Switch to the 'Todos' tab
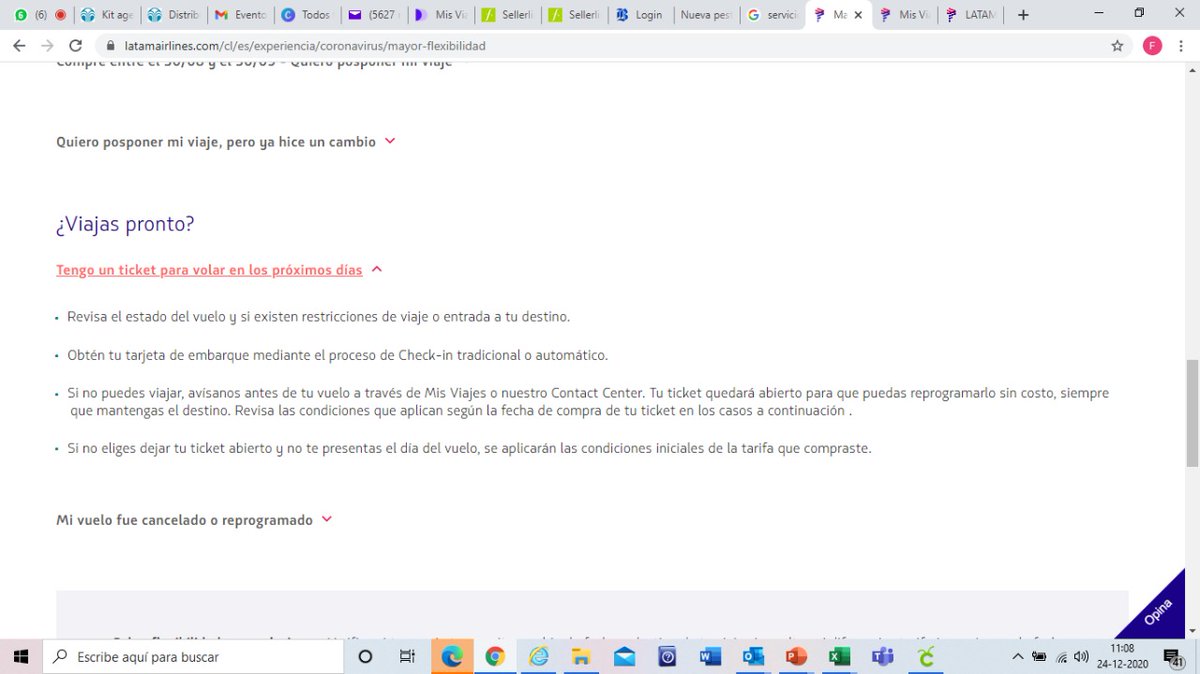This screenshot has width=1200, height=674. [307, 15]
